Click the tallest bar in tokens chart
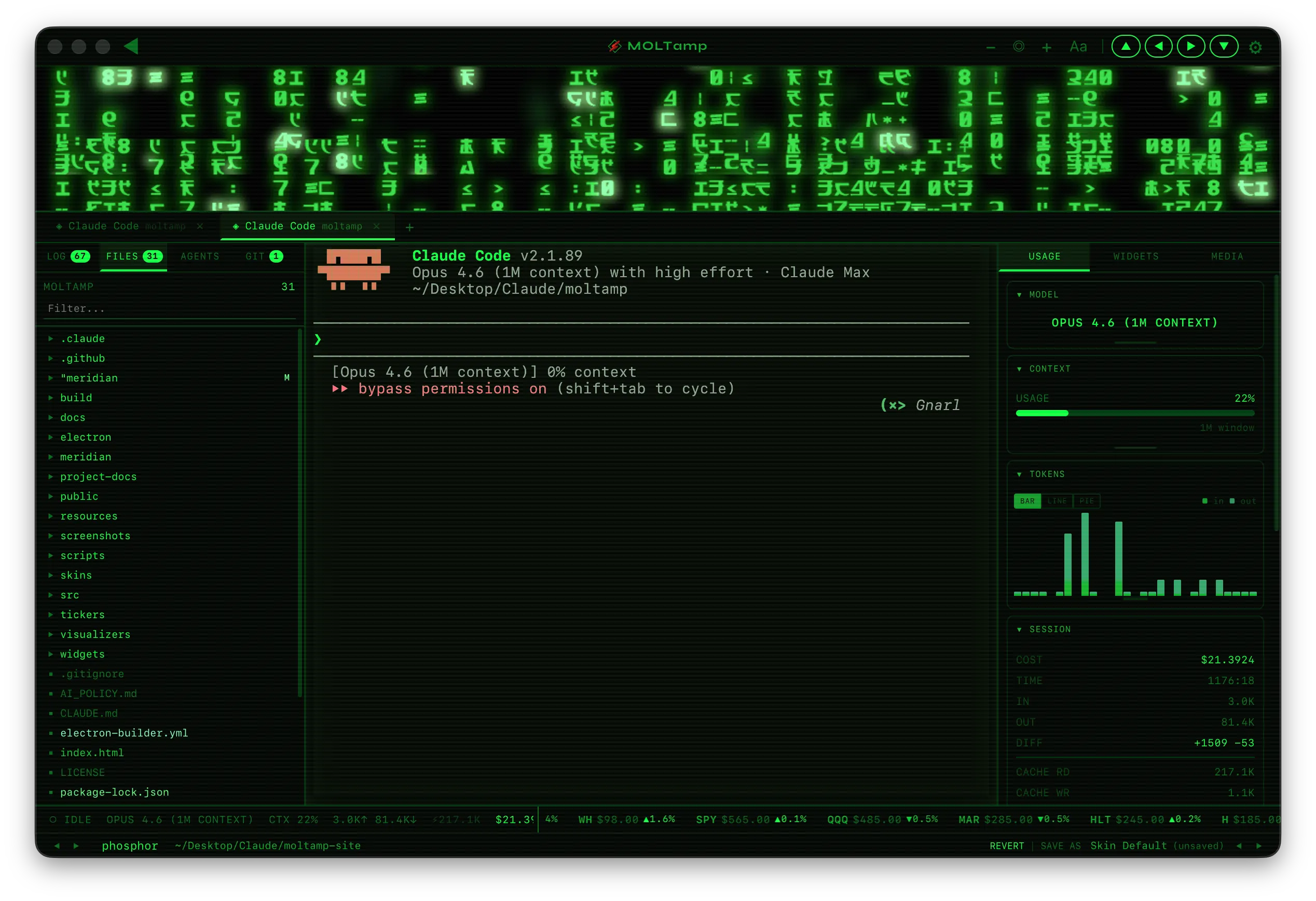 coord(1085,554)
